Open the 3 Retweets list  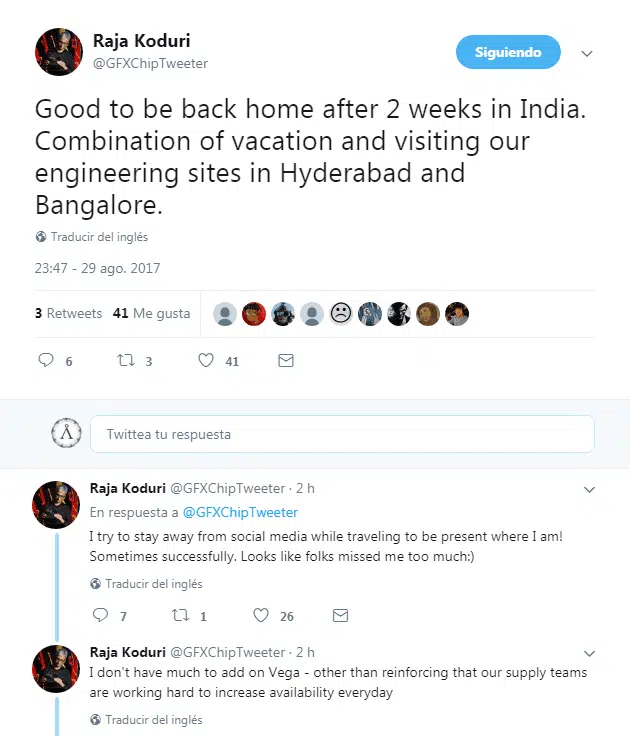[69, 313]
